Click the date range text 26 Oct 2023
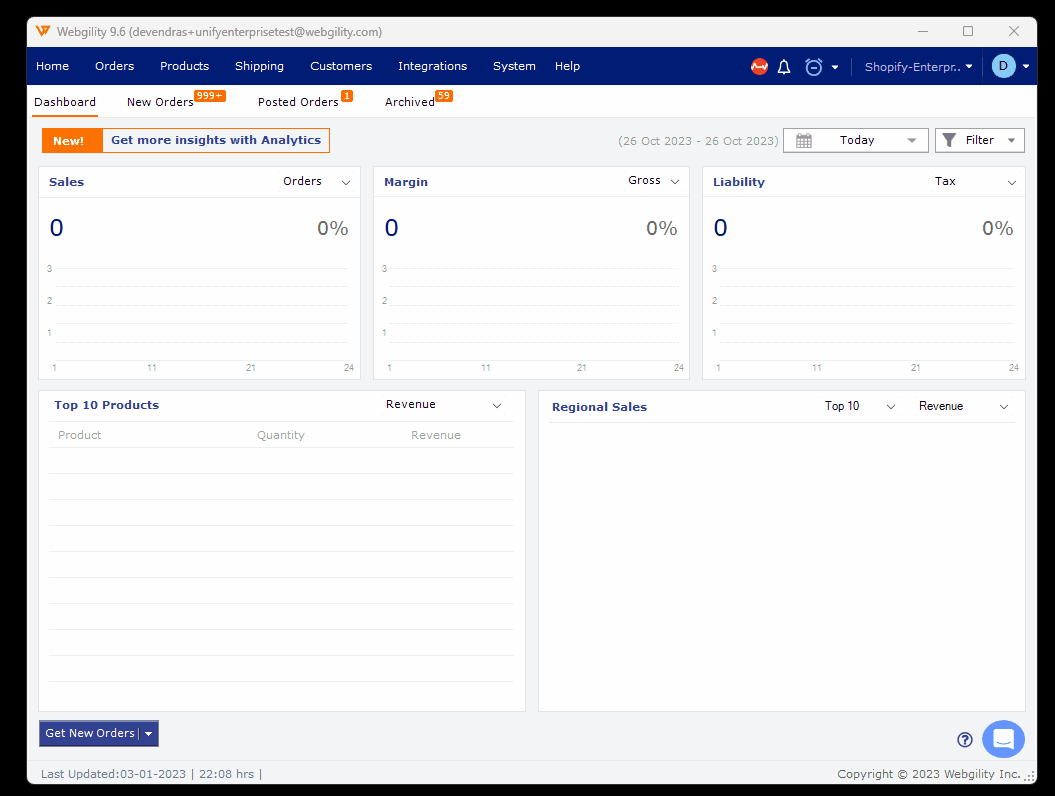 (698, 141)
